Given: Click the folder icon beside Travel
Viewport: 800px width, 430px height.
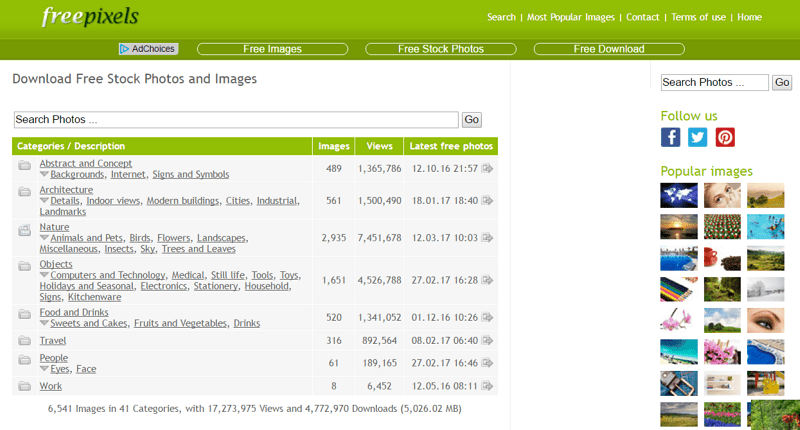Looking at the screenshot, I should coord(24,340).
